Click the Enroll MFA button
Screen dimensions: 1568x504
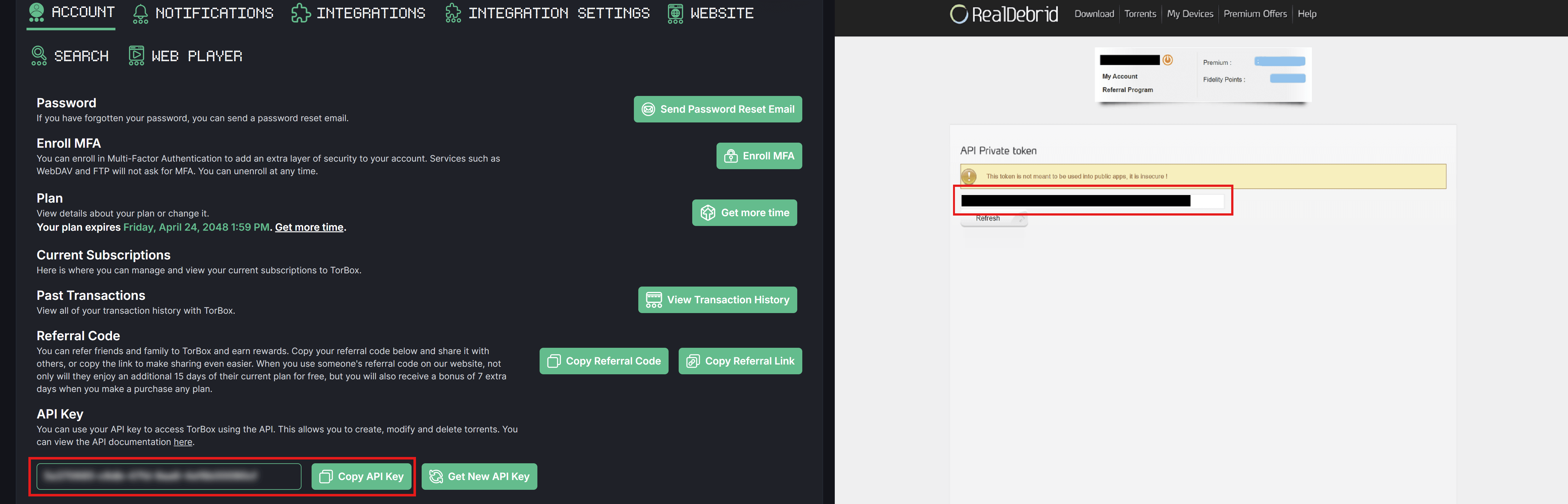[x=758, y=155]
